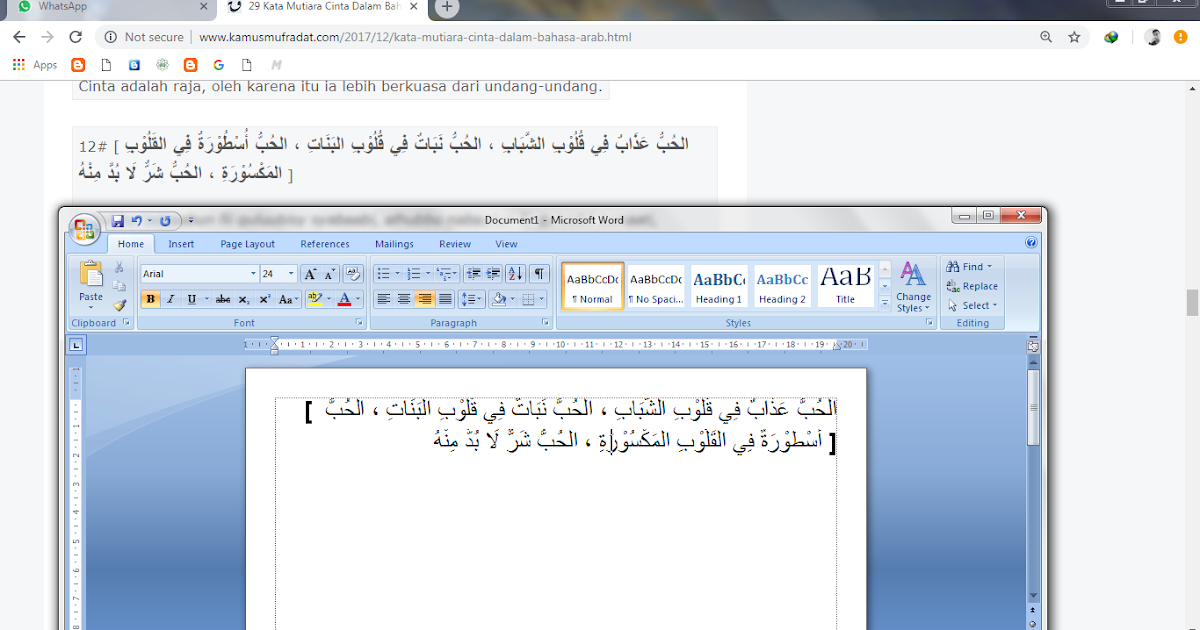Image resolution: width=1200 pixels, height=630 pixels.
Task: Click the Find button
Action: pyautogui.click(x=968, y=266)
